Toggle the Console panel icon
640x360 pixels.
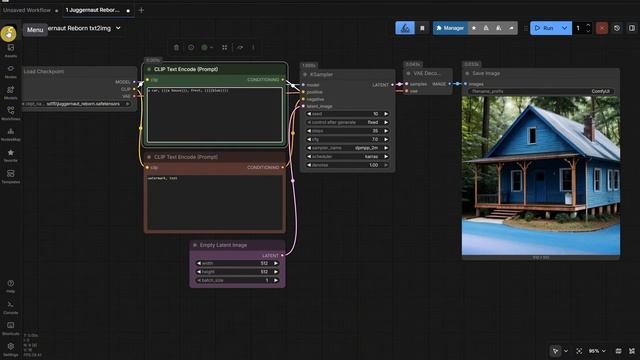11,307
